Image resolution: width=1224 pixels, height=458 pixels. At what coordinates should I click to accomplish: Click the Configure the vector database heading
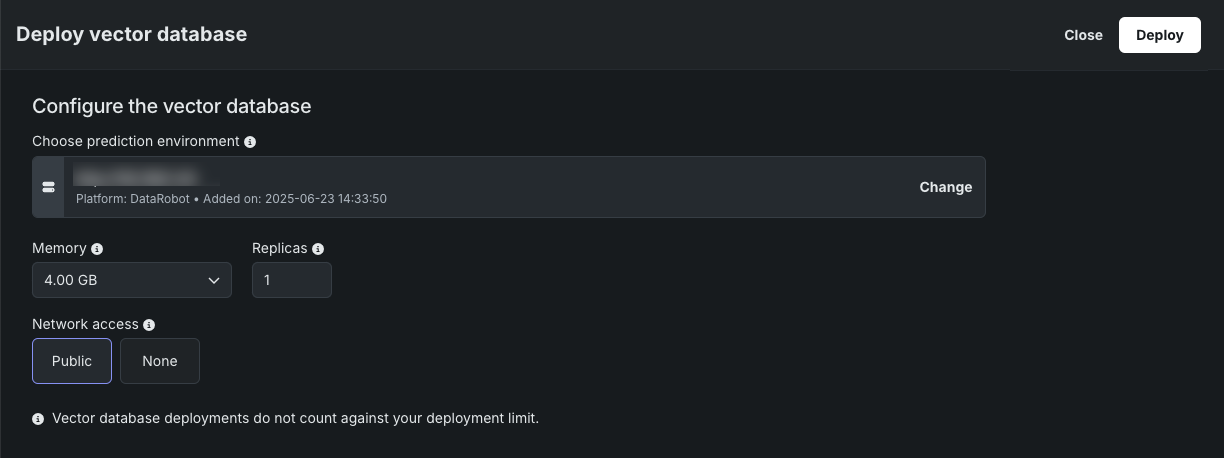click(172, 106)
